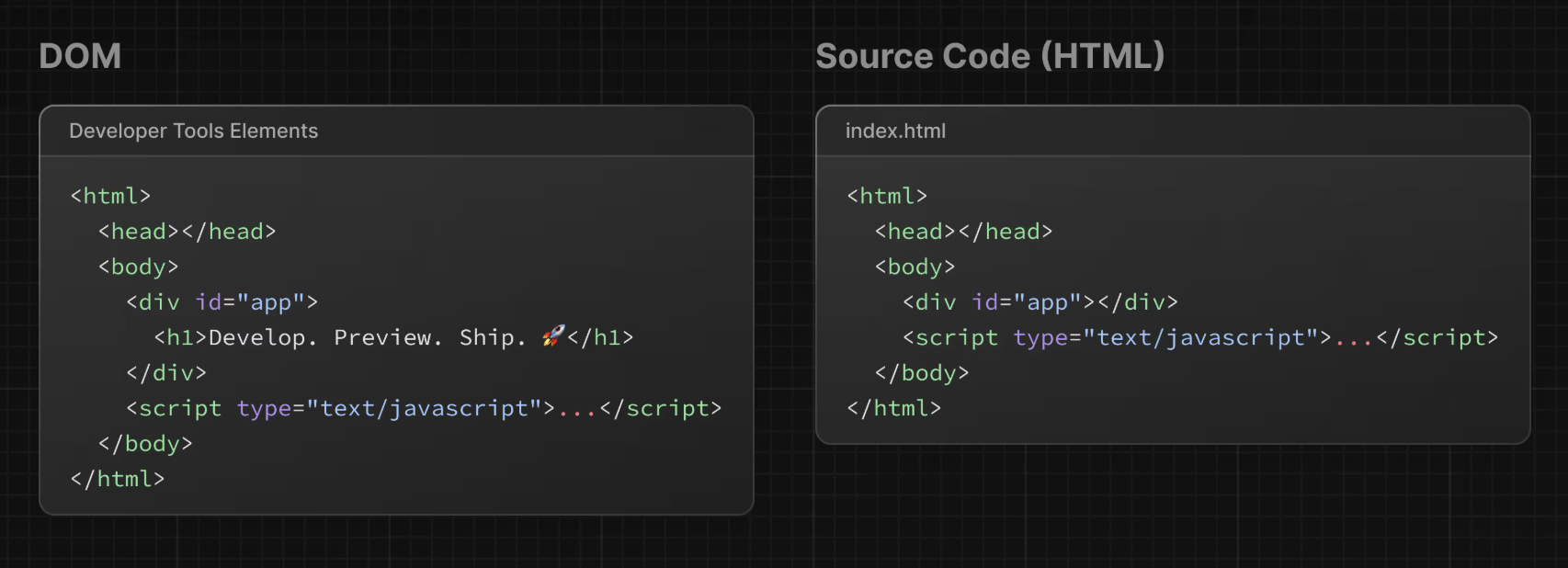Screen dimensions: 1568x568
Task: Select the "Source Code (HTML)" heading
Action: pos(990,56)
